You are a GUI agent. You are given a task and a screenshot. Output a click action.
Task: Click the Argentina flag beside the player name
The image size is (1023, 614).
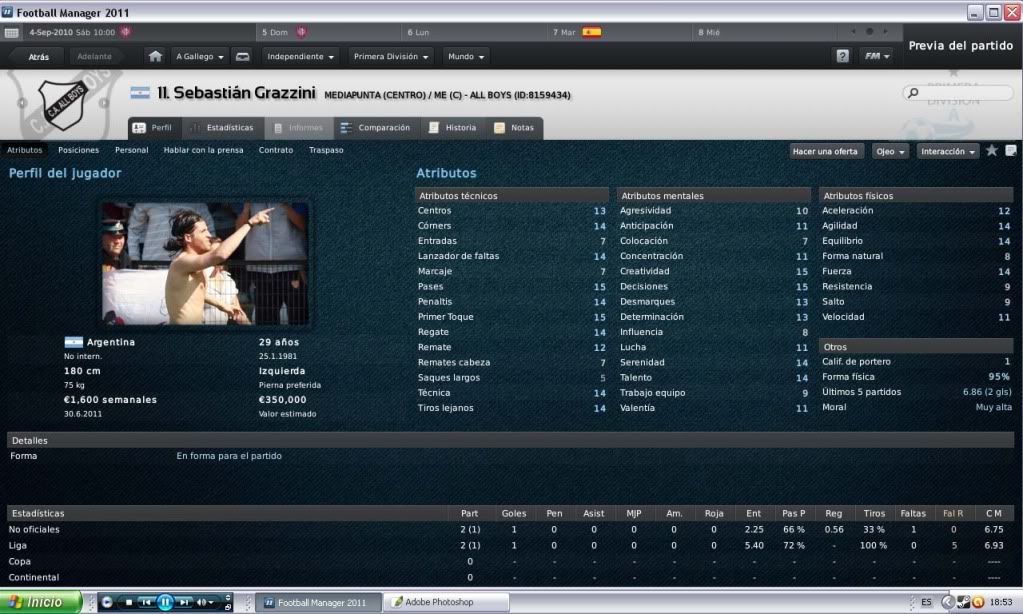tap(140, 93)
